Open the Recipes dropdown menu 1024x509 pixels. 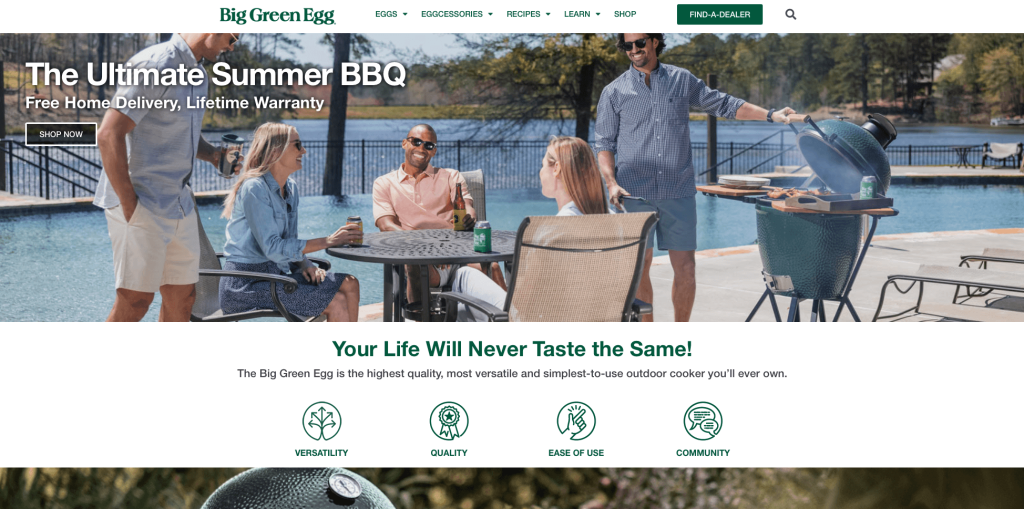pyautogui.click(x=528, y=14)
